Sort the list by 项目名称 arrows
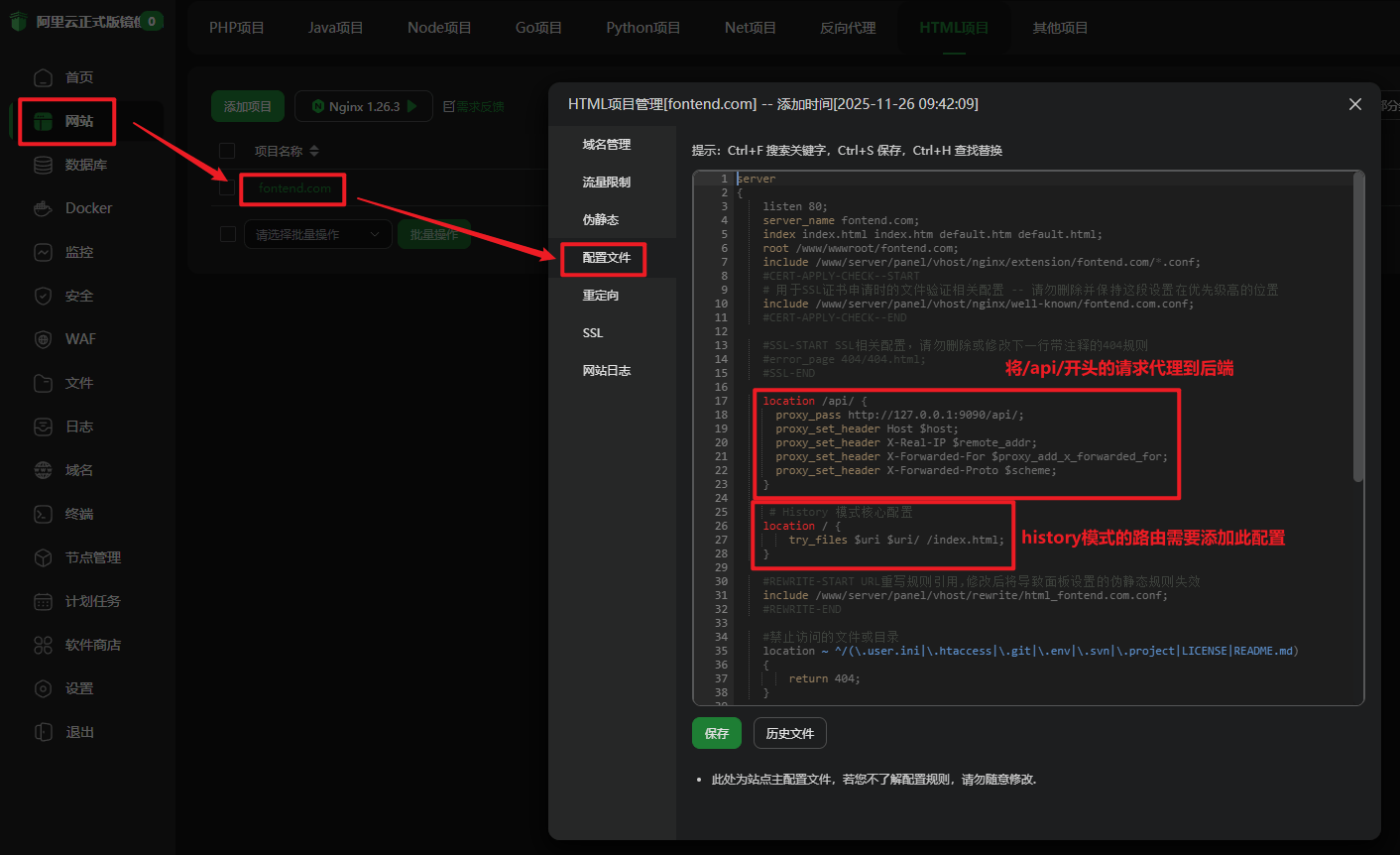This screenshot has height=855, width=1400. [314, 151]
